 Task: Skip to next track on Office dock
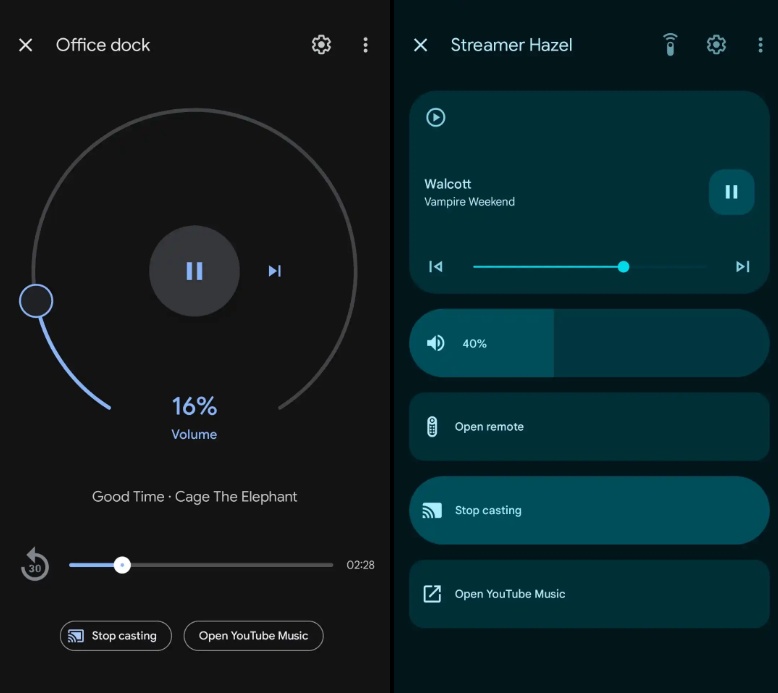[274, 271]
